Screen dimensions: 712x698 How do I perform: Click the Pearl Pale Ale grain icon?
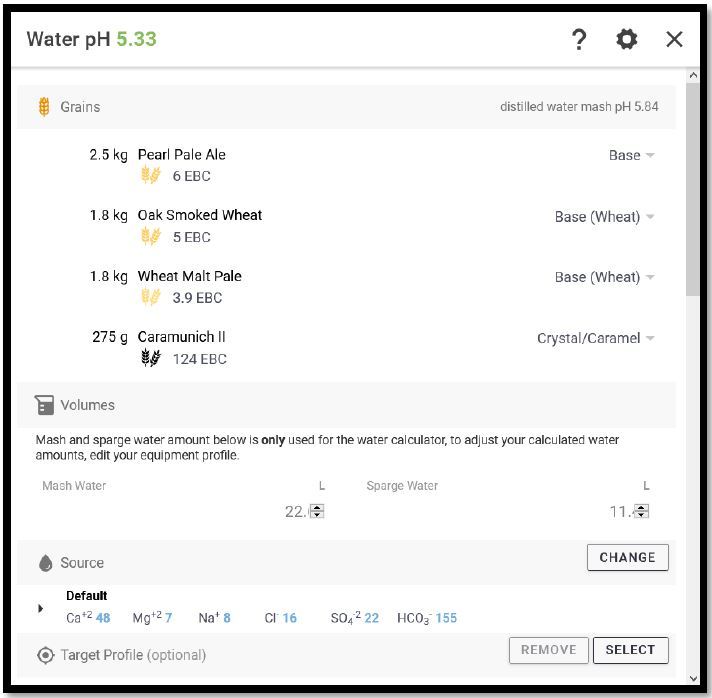(x=151, y=175)
